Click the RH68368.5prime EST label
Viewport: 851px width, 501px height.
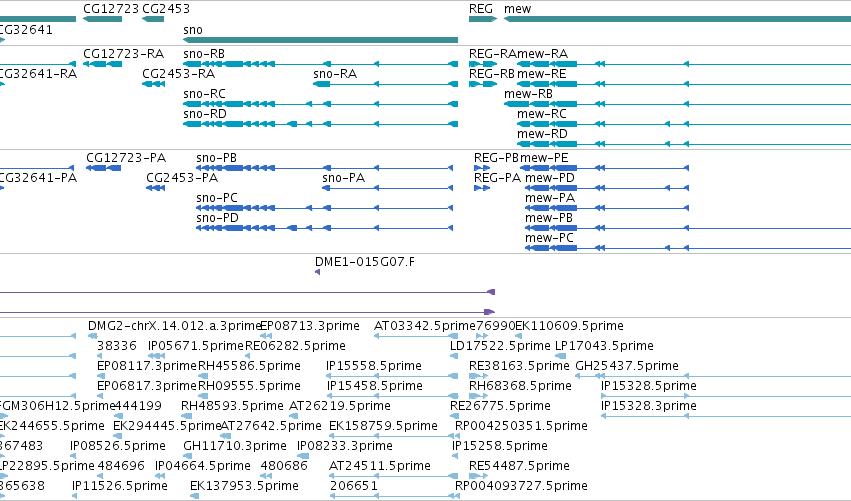pyautogui.click(x=520, y=386)
